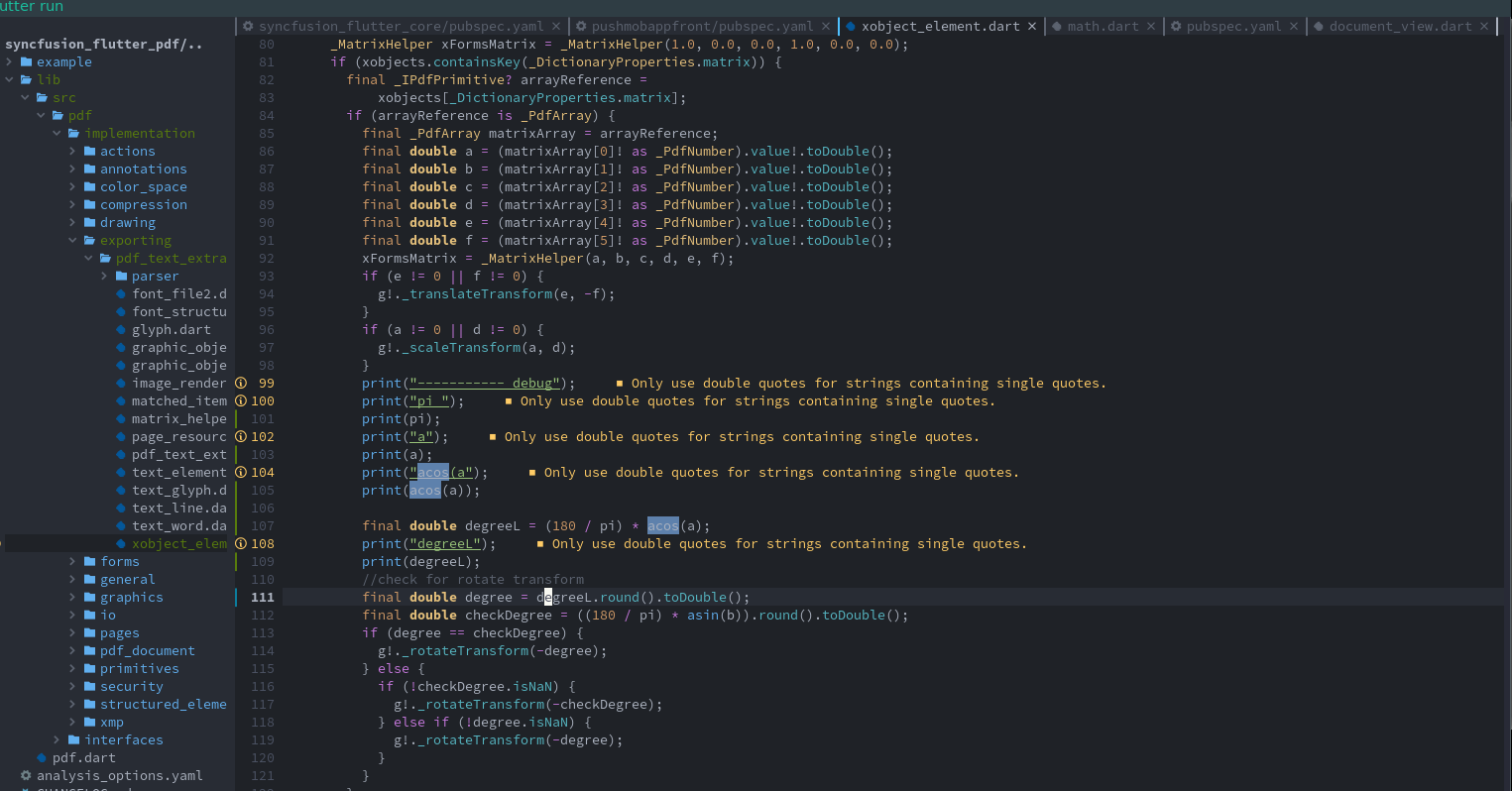Click line number 111 in the gutter

tap(262, 597)
